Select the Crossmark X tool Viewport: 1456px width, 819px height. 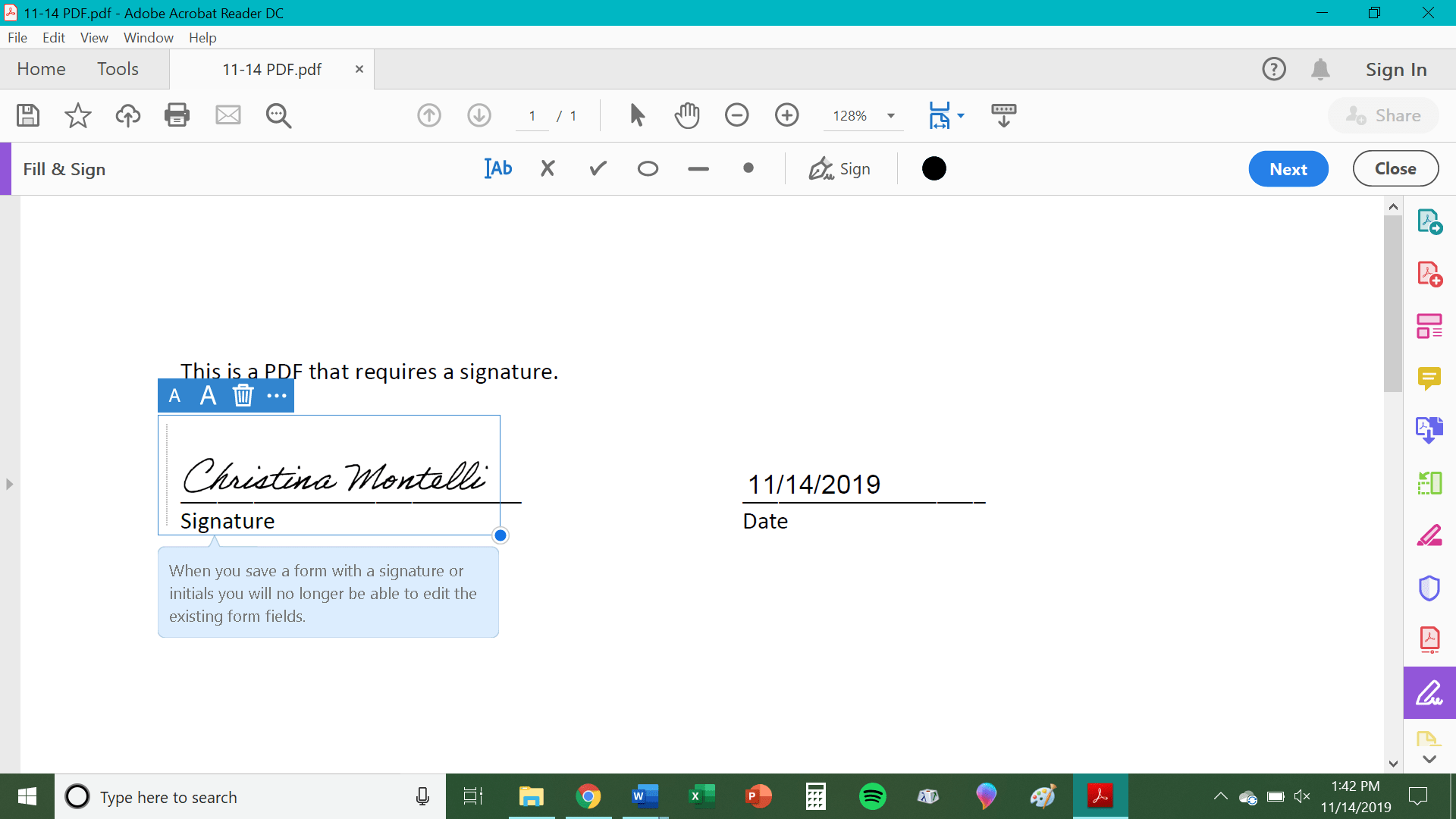tap(548, 168)
